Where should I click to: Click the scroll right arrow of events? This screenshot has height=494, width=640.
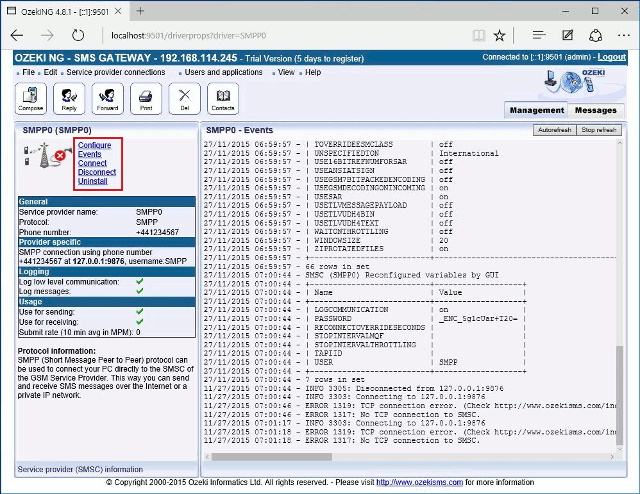coord(612,457)
